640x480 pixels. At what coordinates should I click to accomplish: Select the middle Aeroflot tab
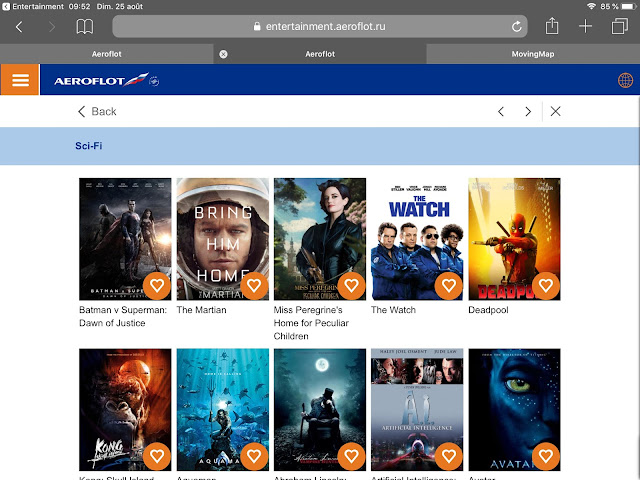point(320,54)
